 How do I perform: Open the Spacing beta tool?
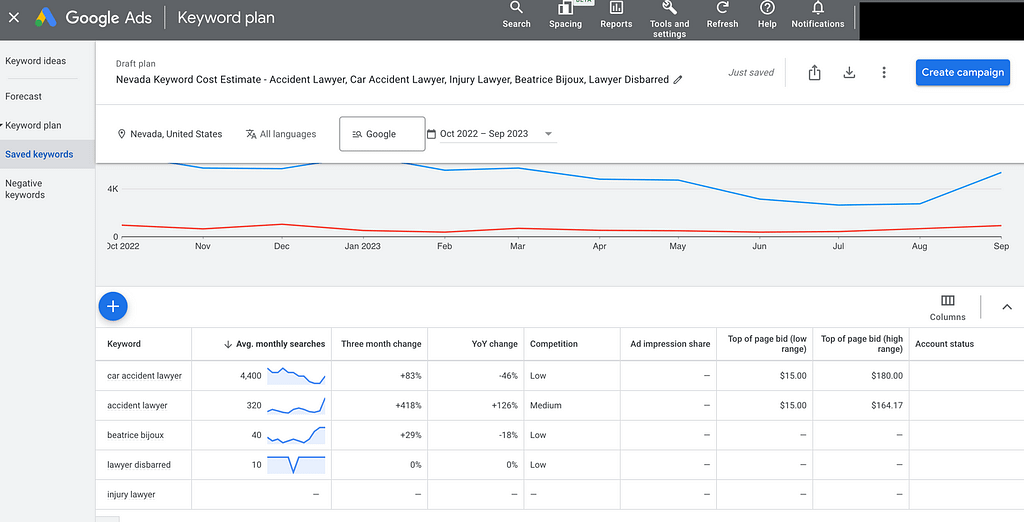point(565,15)
